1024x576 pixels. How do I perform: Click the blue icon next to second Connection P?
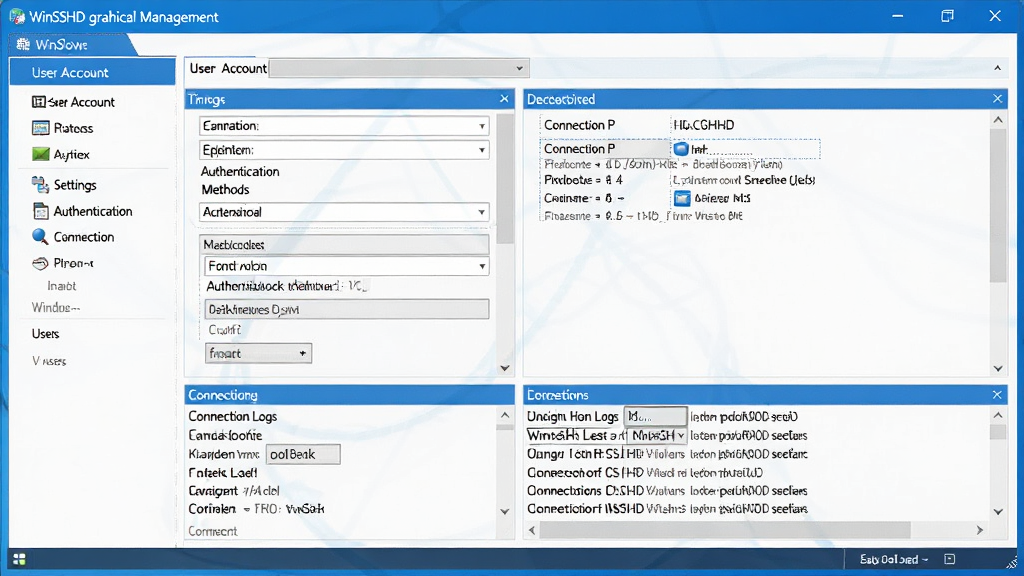[681, 149]
